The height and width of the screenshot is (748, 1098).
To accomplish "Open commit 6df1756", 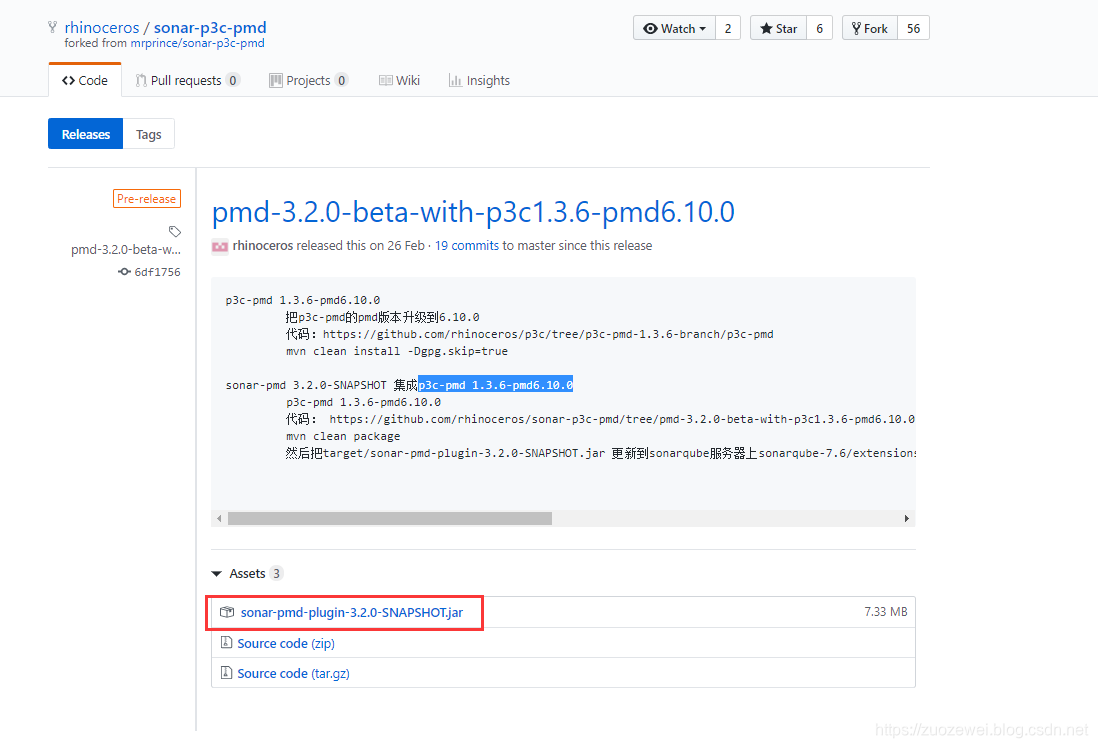I will (x=157, y=272).
